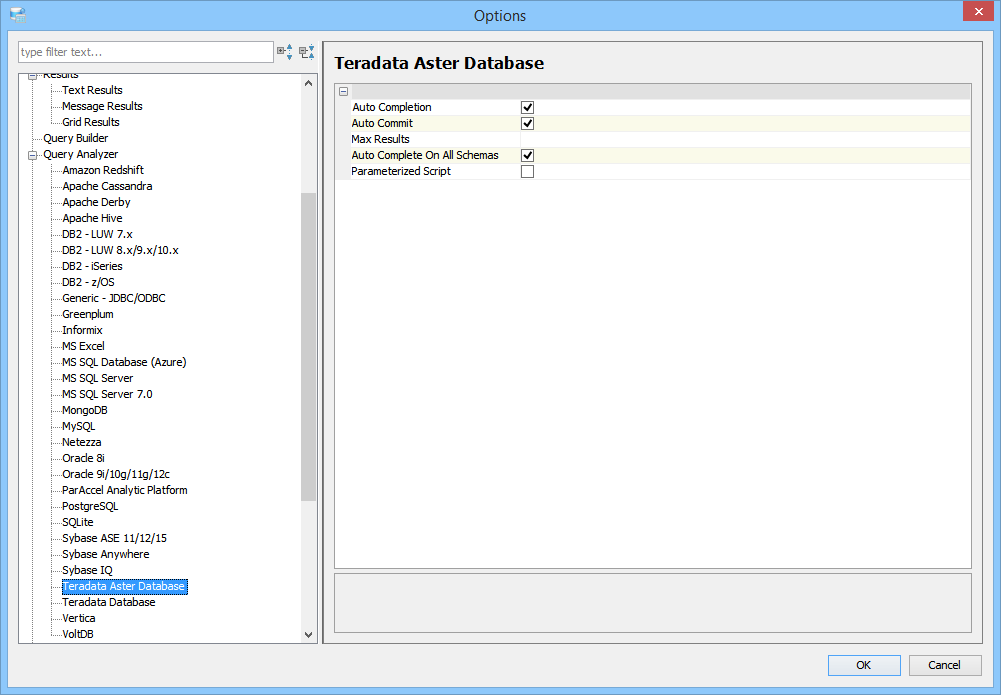Click the OK button
Viewport: 1001px width, 695px height.
(864, 665)
